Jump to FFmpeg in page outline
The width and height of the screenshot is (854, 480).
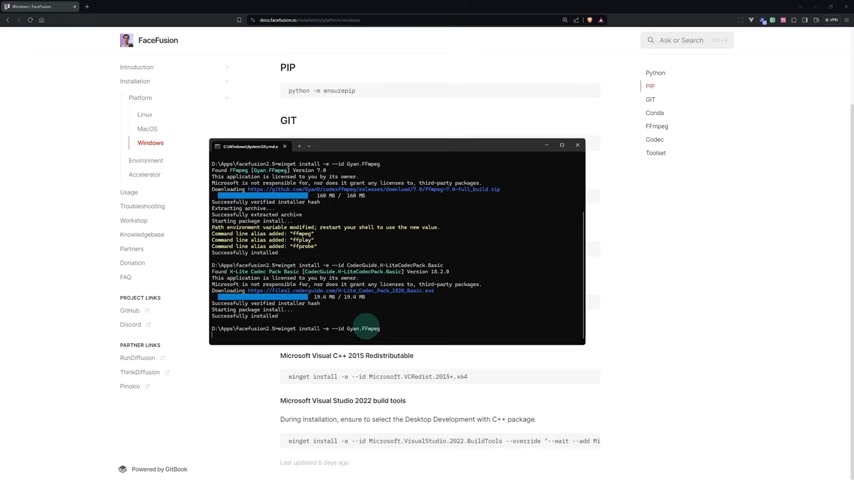click(x=656, y=126)
